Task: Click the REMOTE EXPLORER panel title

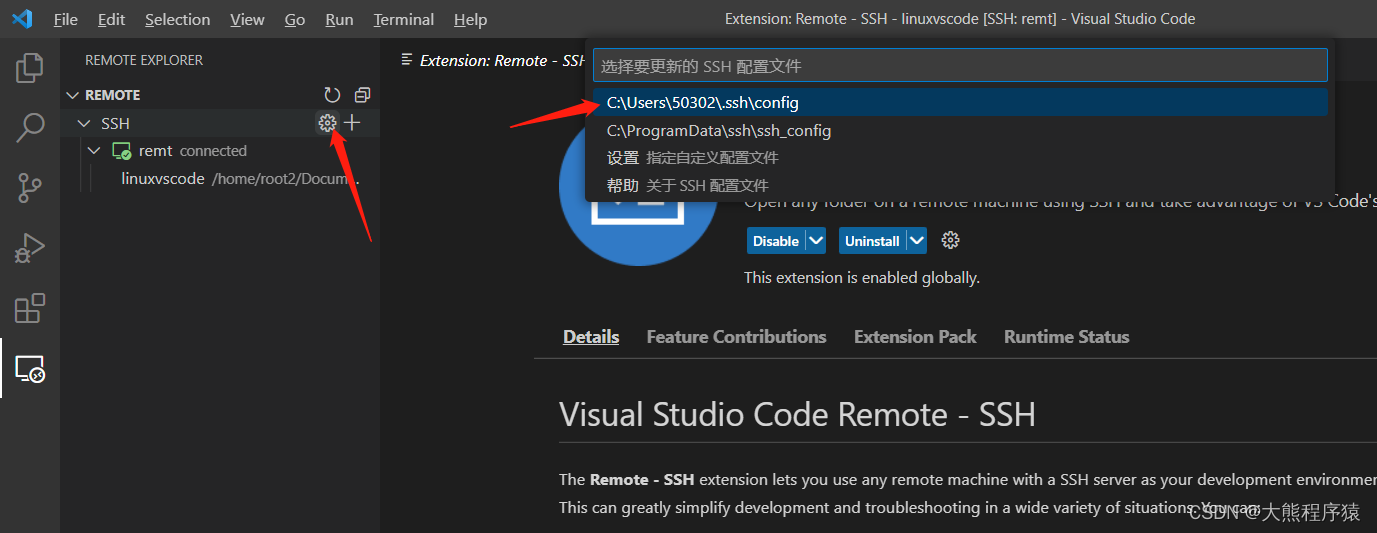Action: coord(144,60)
